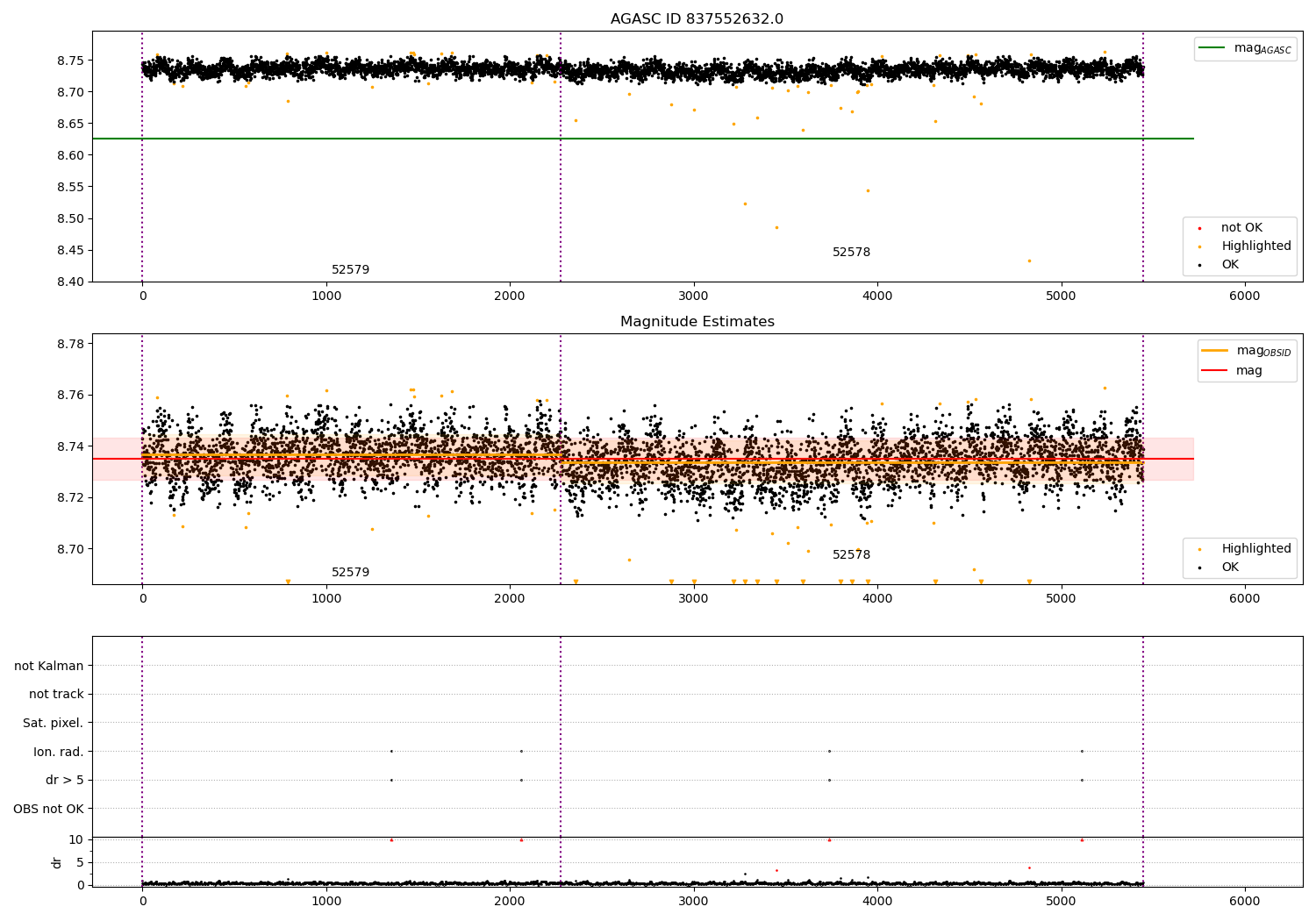
Task: Click the title "AGASC ID 837552632.0"
Action: click(x=697, y=19)
